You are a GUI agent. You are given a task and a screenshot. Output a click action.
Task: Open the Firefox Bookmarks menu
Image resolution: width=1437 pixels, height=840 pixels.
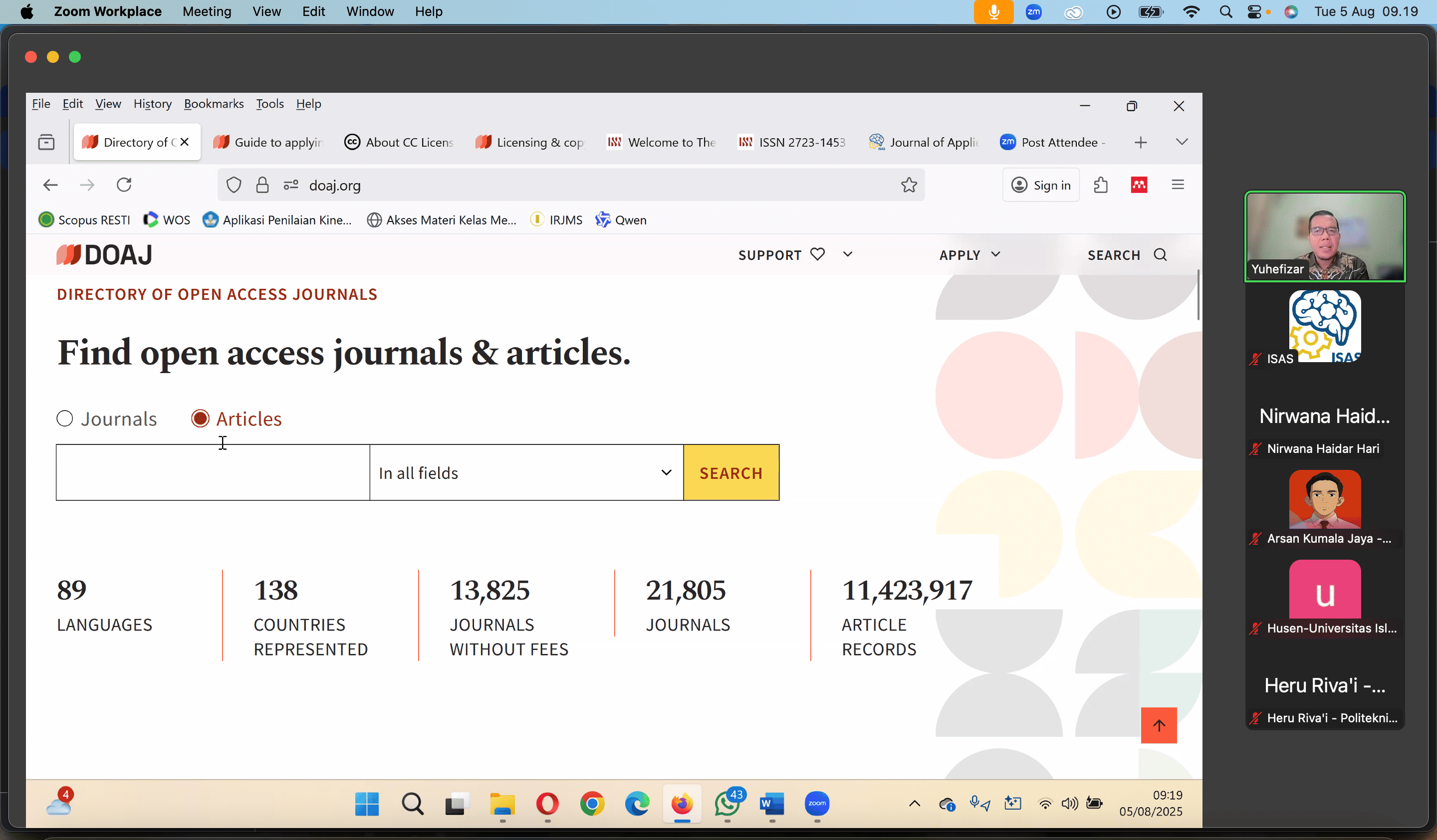214,104
